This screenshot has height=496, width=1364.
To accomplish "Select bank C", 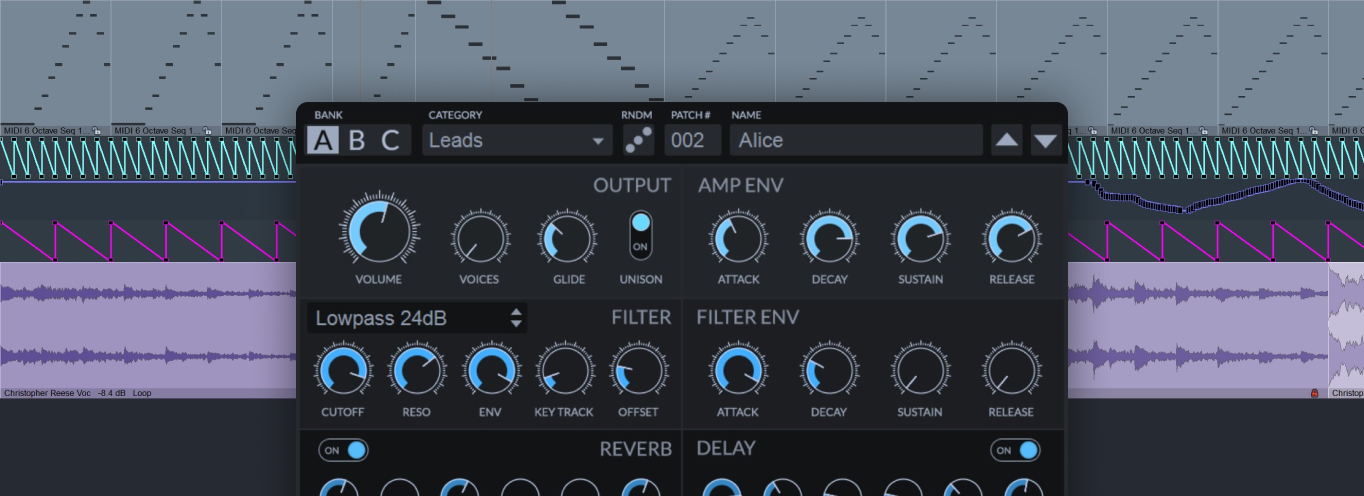I will coord(391,141).
